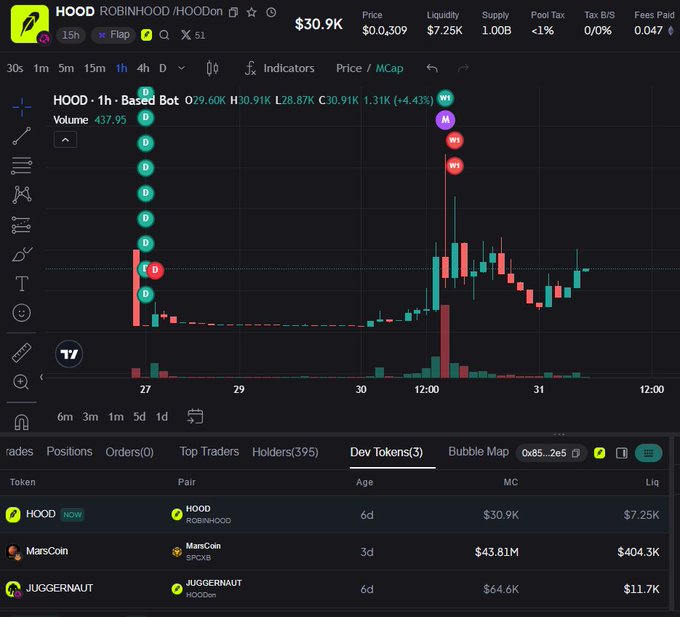
Task: Add HOOD to favorites with the star
Action: pyautogui.click(x=252, y=12)
